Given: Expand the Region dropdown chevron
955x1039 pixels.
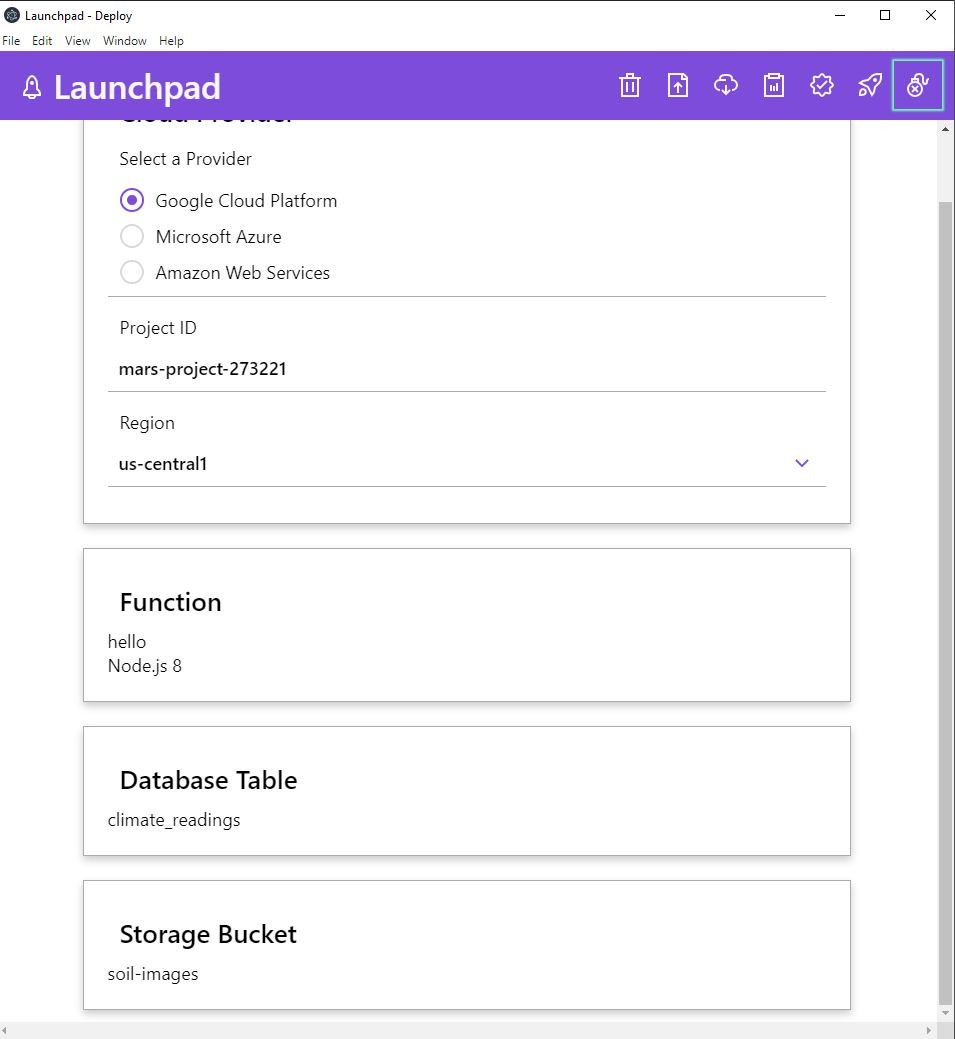Looking at the screenshot, I should 802,463.
